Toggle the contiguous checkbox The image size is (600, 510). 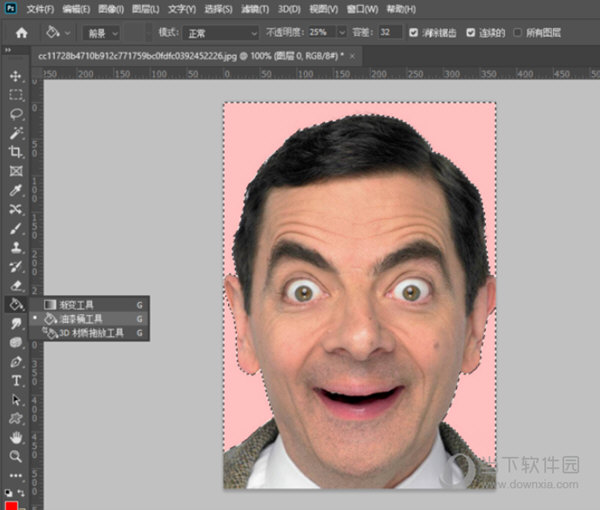471,33
